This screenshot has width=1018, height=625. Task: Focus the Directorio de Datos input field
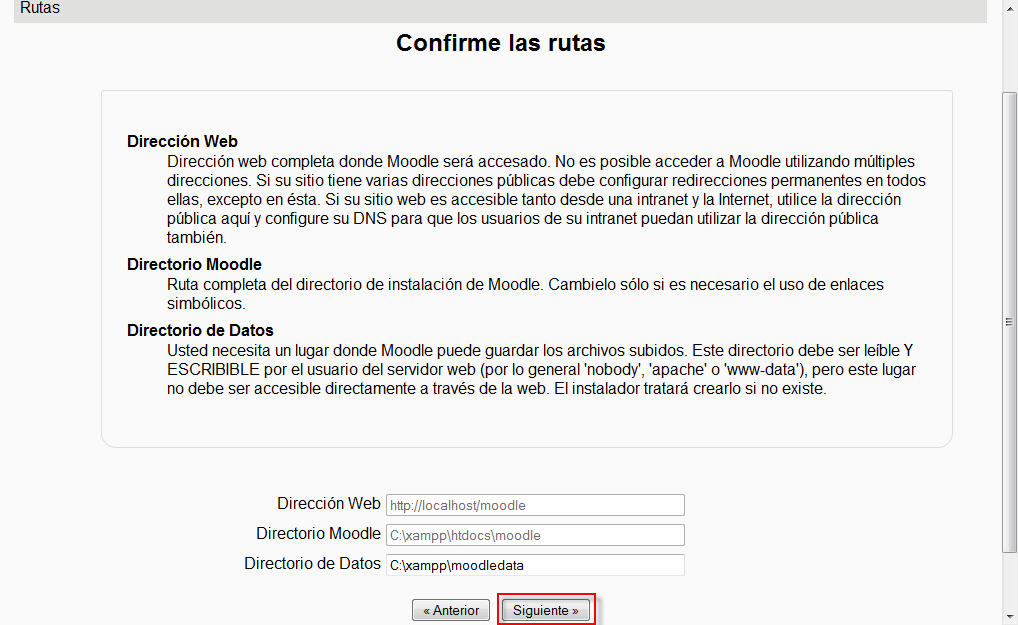tap(535, 565)
